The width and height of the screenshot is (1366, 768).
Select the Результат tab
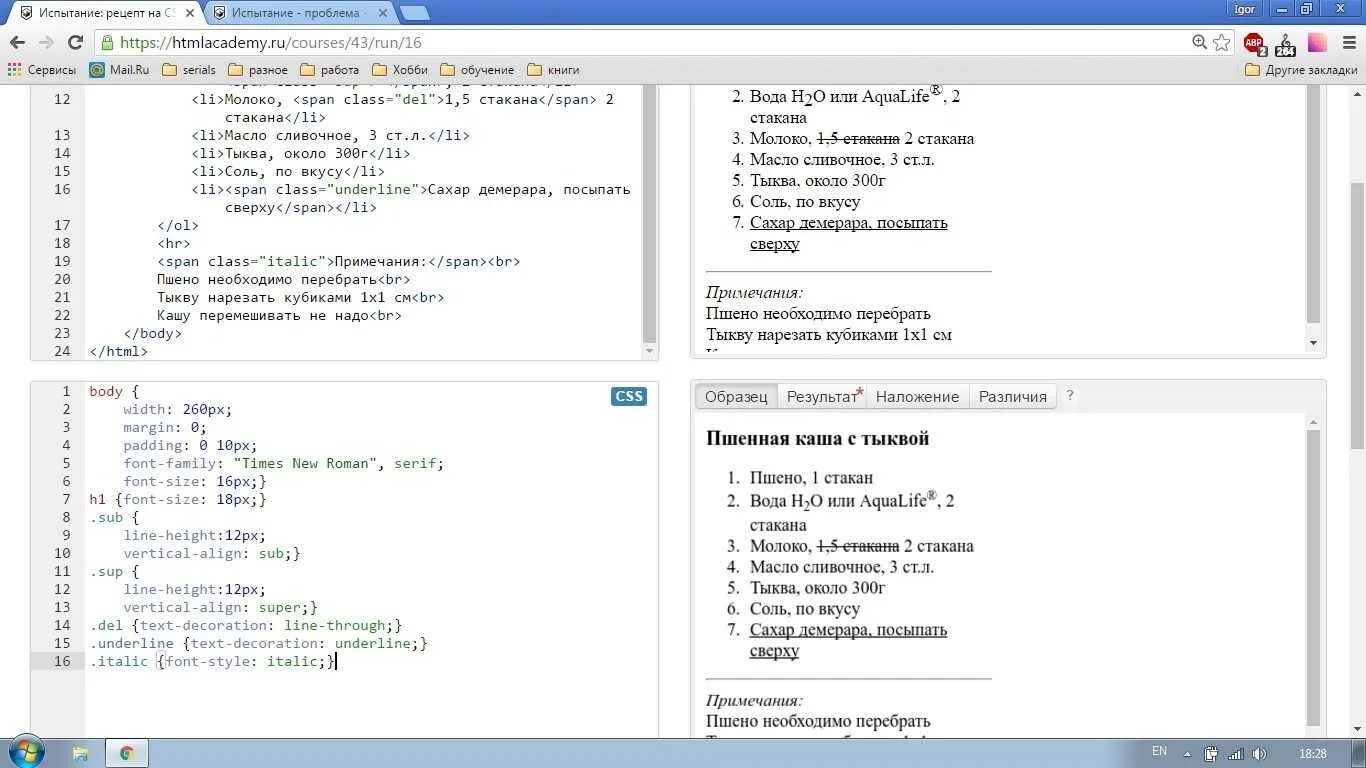pyautogui.click(x=822, y=396)
